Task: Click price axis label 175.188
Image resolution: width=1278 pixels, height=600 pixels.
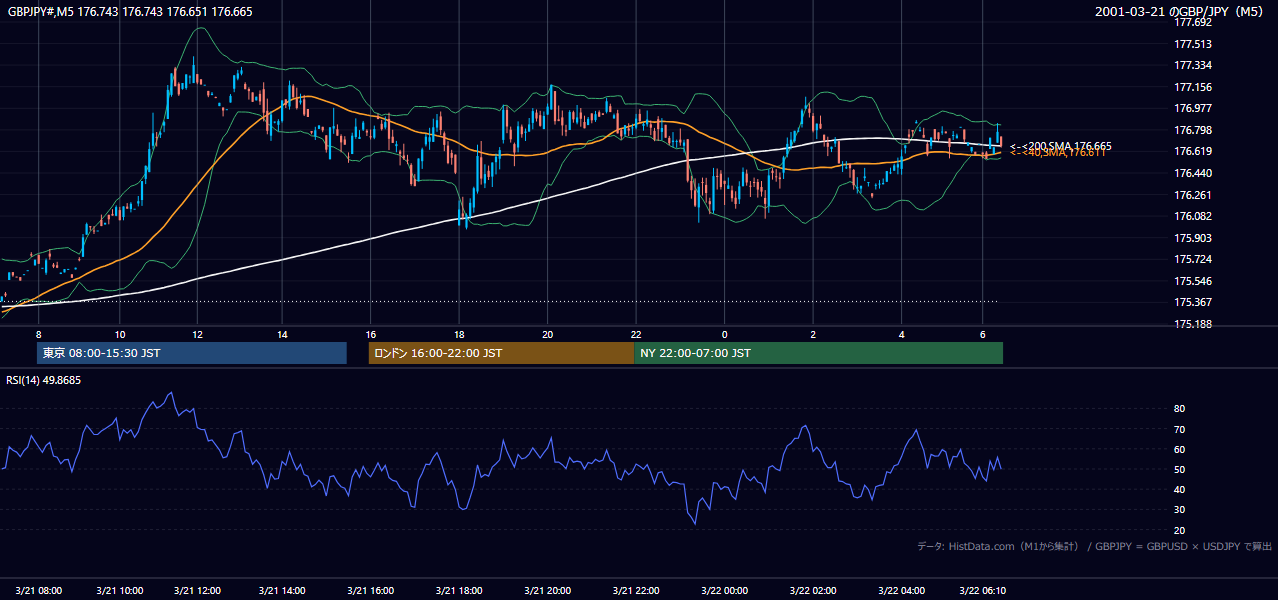Action: pyautogui.click(x=1192, y=325)
